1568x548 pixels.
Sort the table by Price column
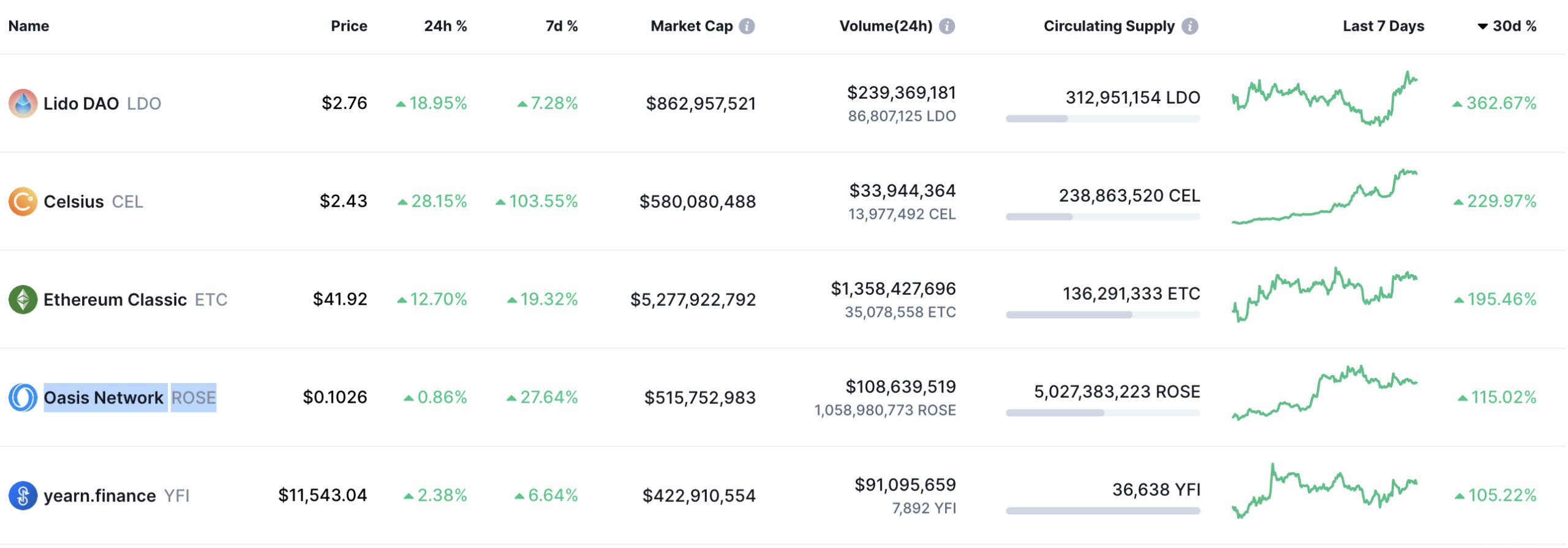click(349, 26)
